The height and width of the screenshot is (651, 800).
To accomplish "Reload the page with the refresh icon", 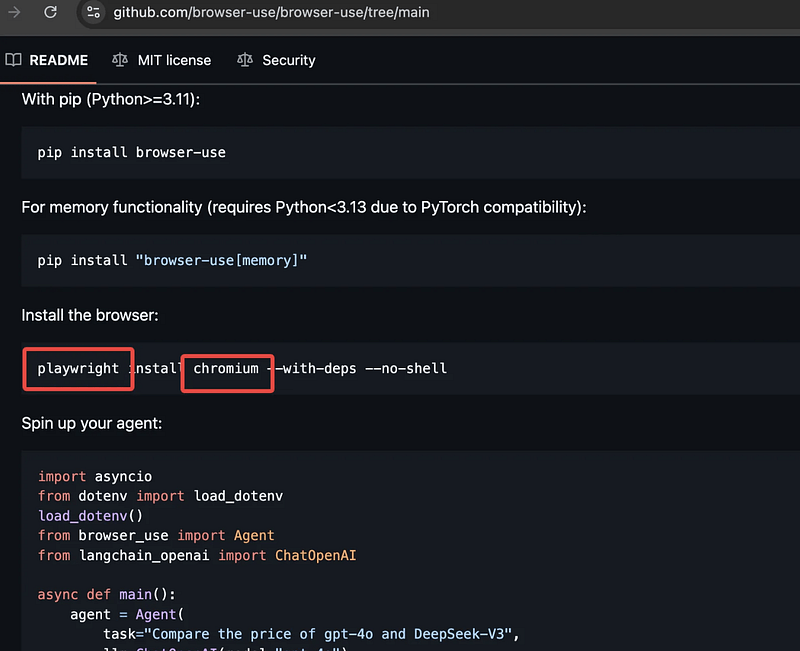I will coord(50,12).
